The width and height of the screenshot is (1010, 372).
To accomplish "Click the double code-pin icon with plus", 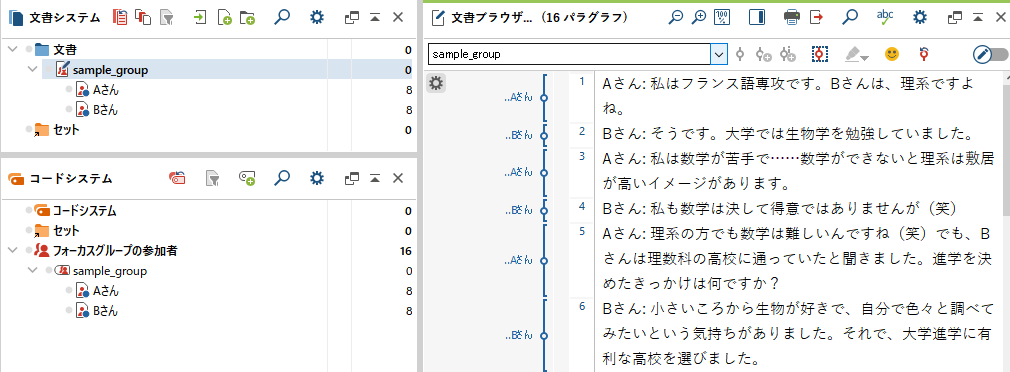I will 788,55.
